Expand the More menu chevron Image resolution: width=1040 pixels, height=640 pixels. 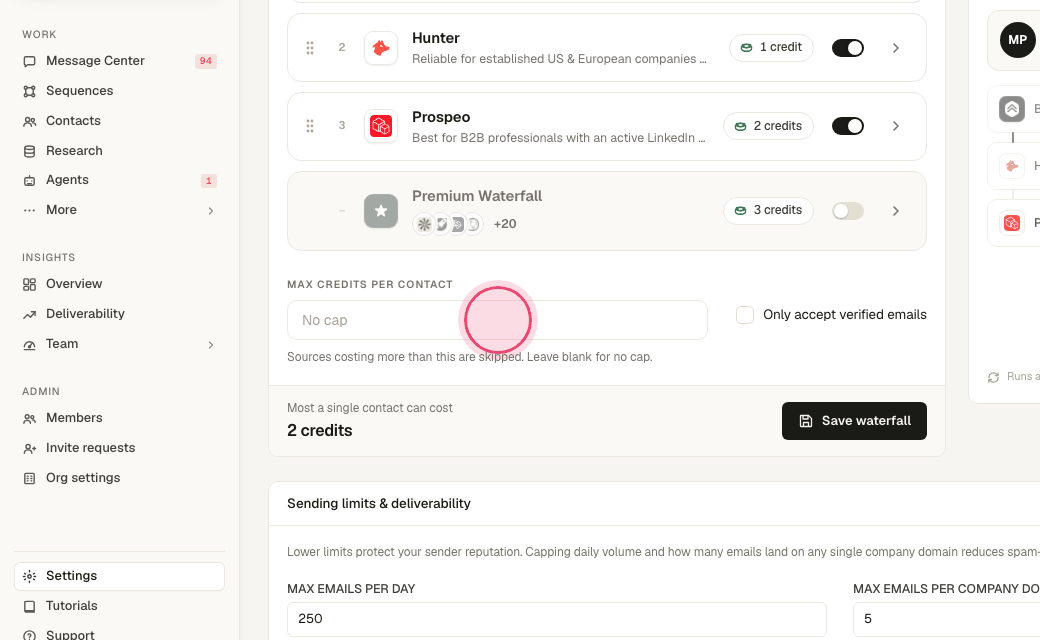click(x=211, y=211)
